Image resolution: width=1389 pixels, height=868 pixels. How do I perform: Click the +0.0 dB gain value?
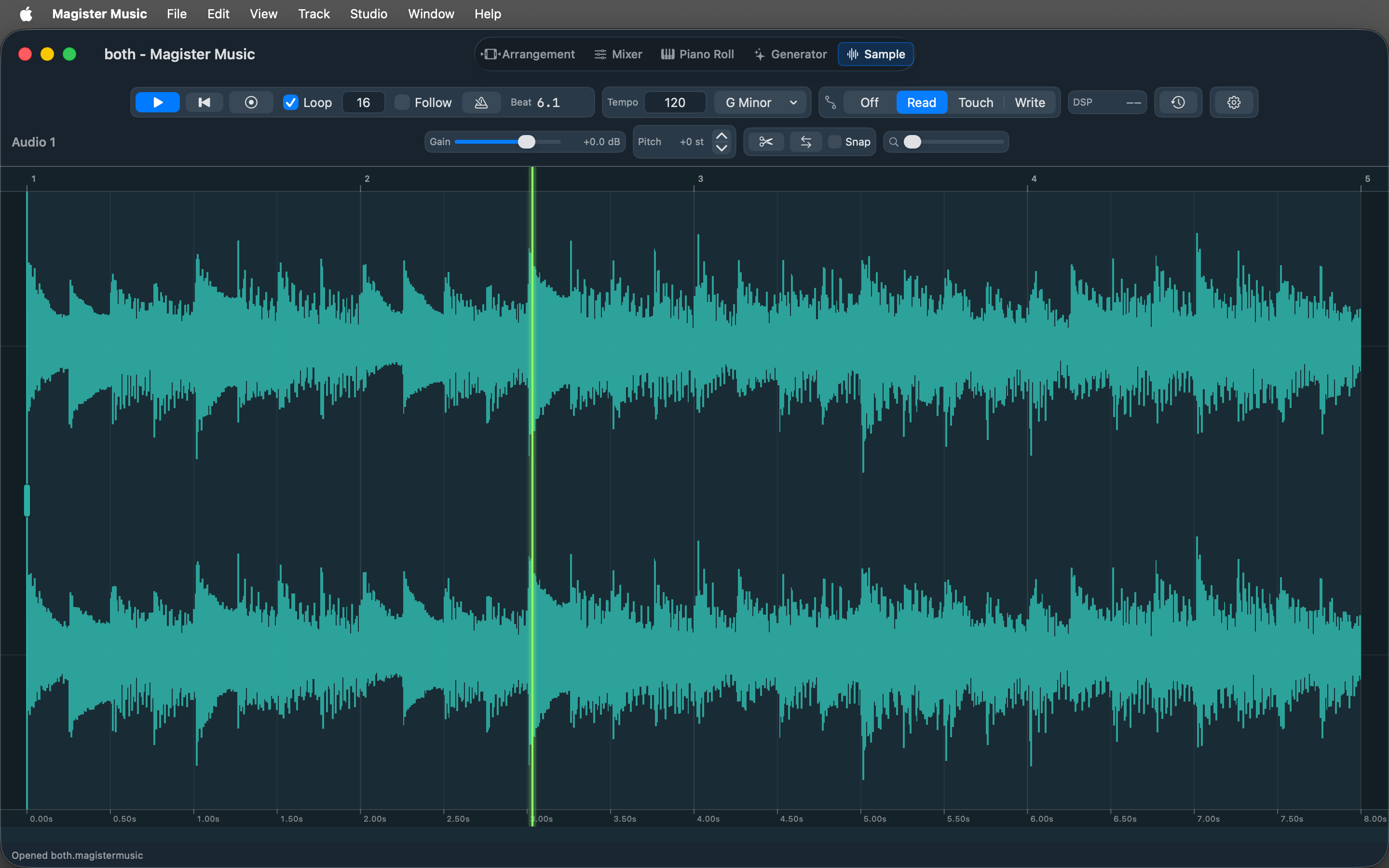pyautogui.click(x=601, y=142)
